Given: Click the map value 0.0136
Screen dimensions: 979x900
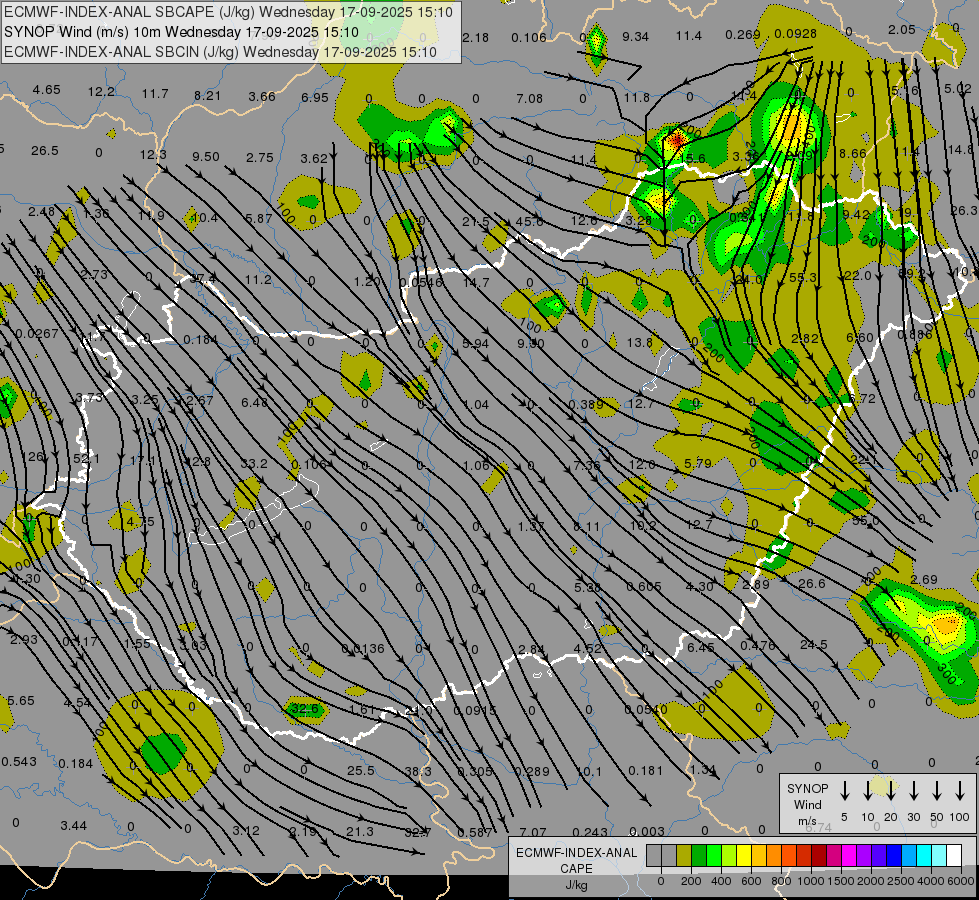Looking at the screenshot, I should click(x=363, y=648).
